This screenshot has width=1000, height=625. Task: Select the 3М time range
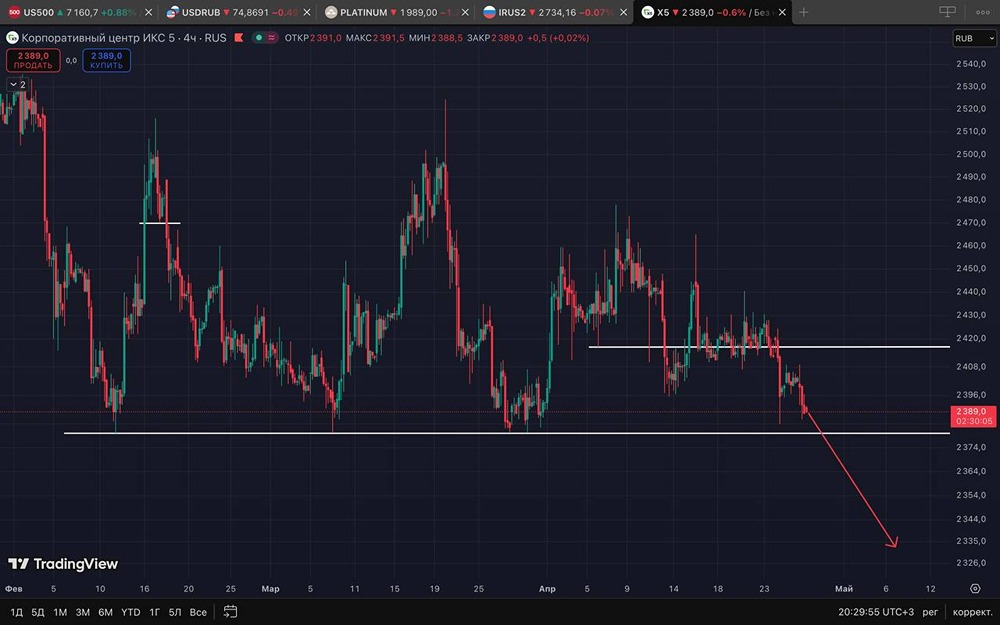[x=82, y=612]
